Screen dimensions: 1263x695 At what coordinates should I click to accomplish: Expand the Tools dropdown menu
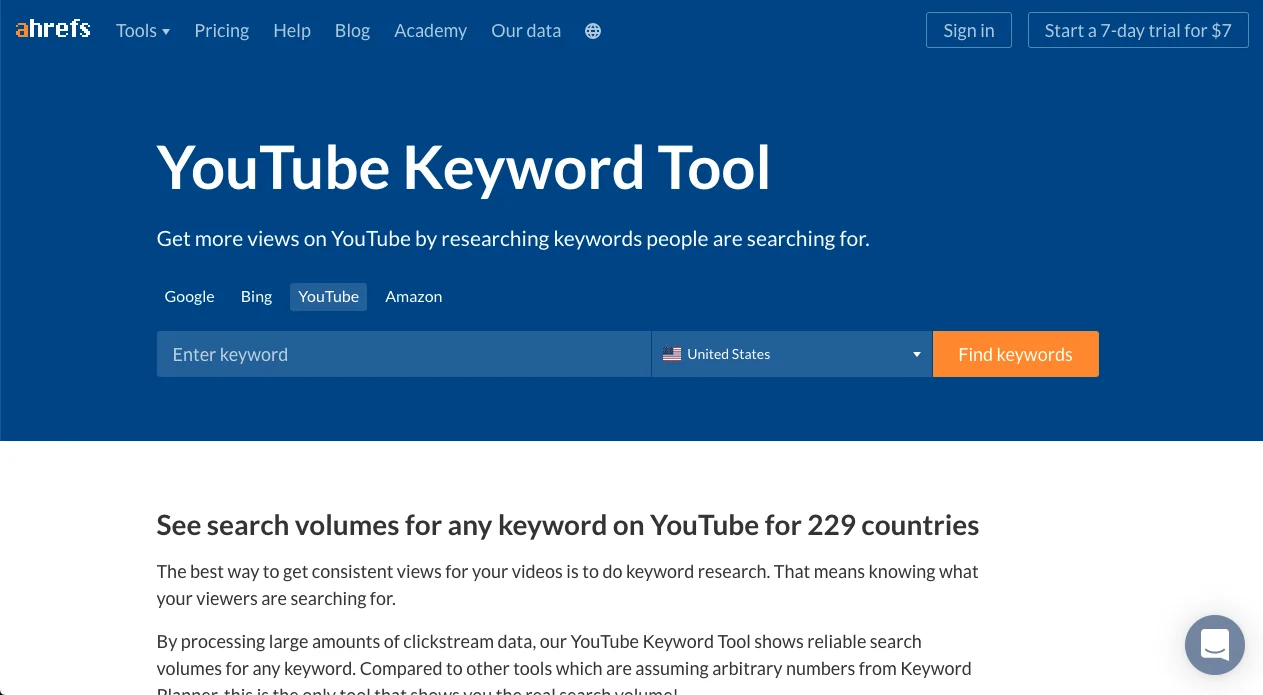point(143,31)
